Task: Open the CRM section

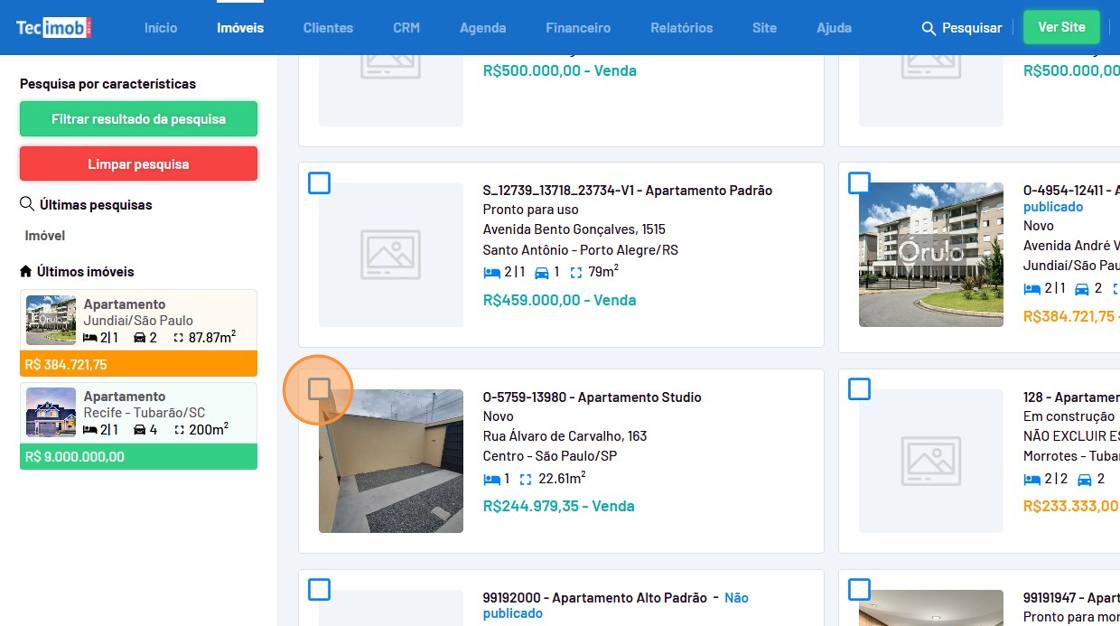Action: (x=406, y=28)
